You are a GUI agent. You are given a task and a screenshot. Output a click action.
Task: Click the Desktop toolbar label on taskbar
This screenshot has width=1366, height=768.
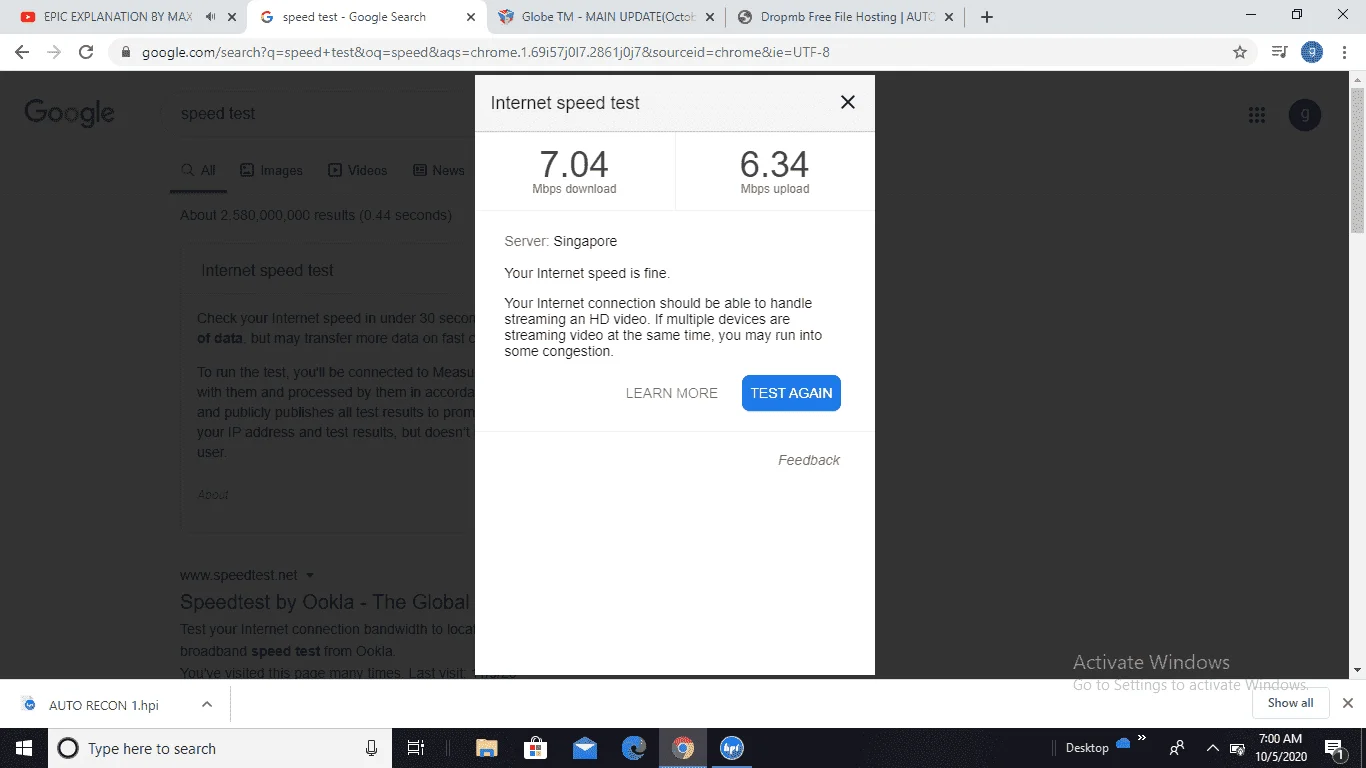pyautogui.click(x=1087, y=748)
